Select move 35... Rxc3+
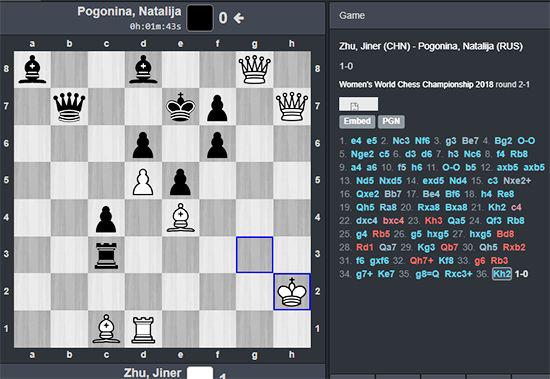 (459, 274)
